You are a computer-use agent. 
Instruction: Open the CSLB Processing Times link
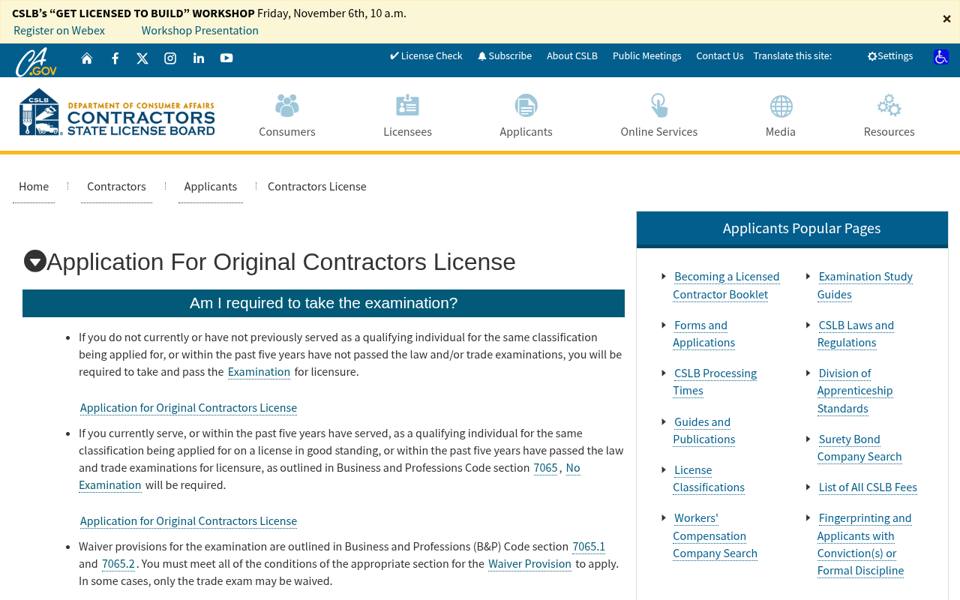click(714, 381)
